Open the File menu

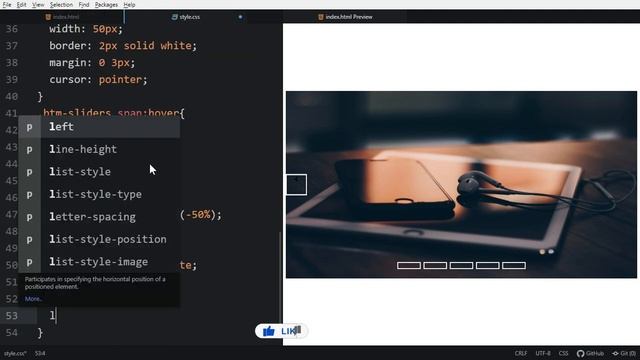[x=7, y=4]
